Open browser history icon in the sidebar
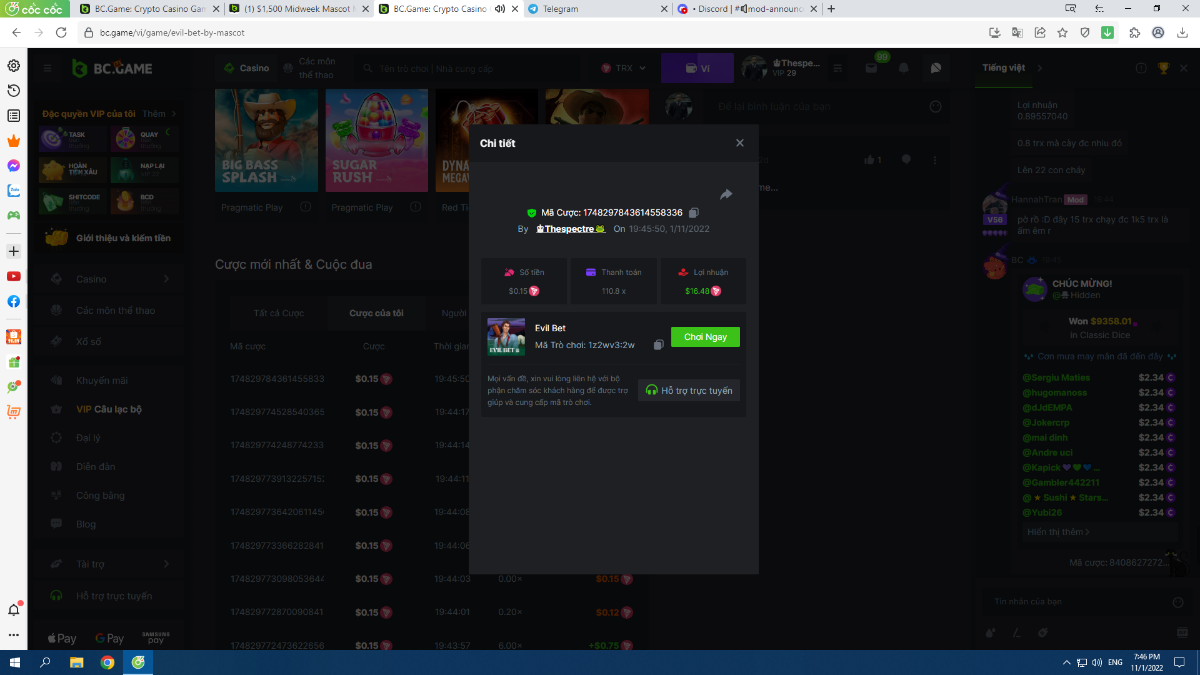1200x675 pixels. (x=14, y=90)
